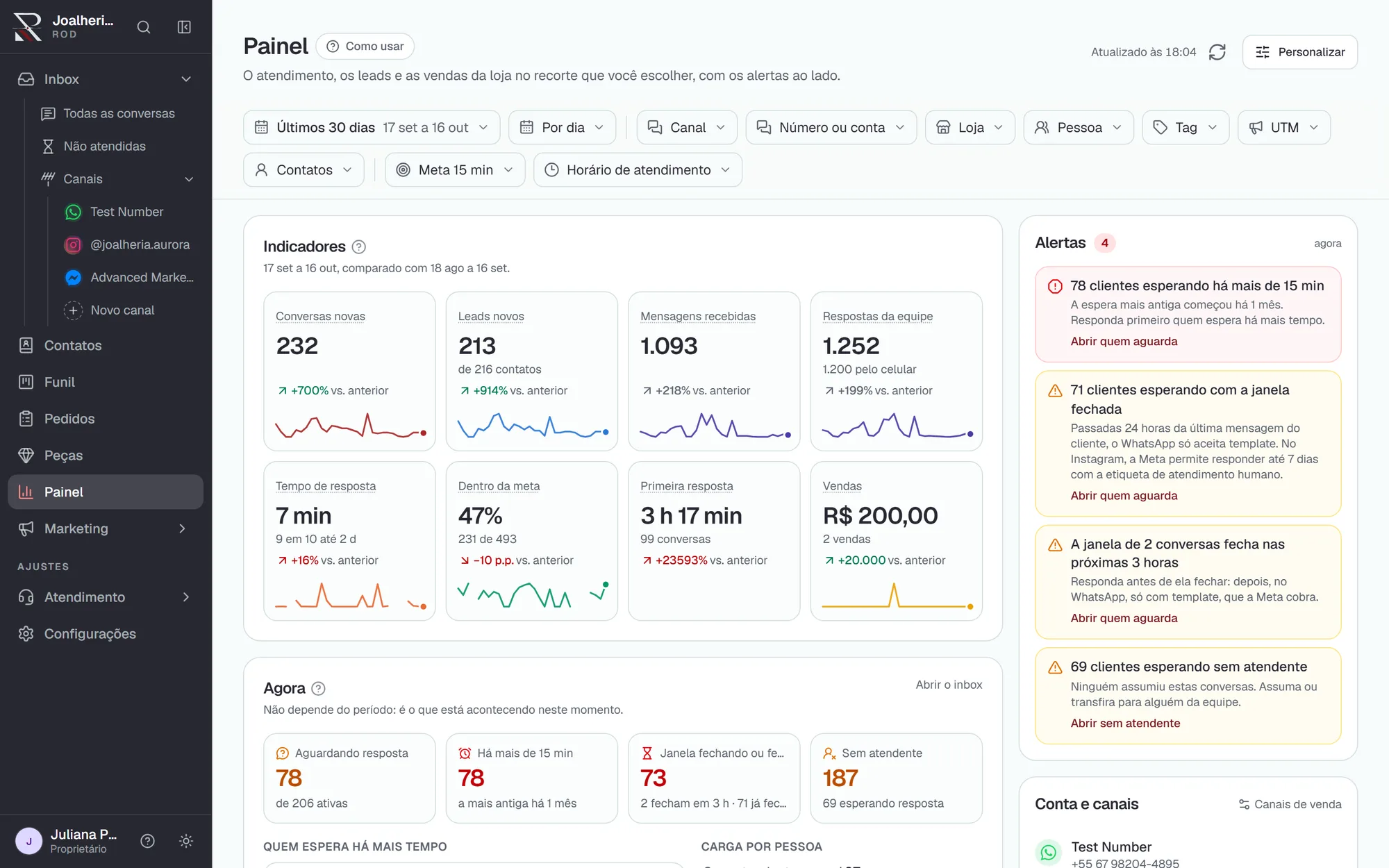Open Pedidos in sidebar

(x=106, y=419)
